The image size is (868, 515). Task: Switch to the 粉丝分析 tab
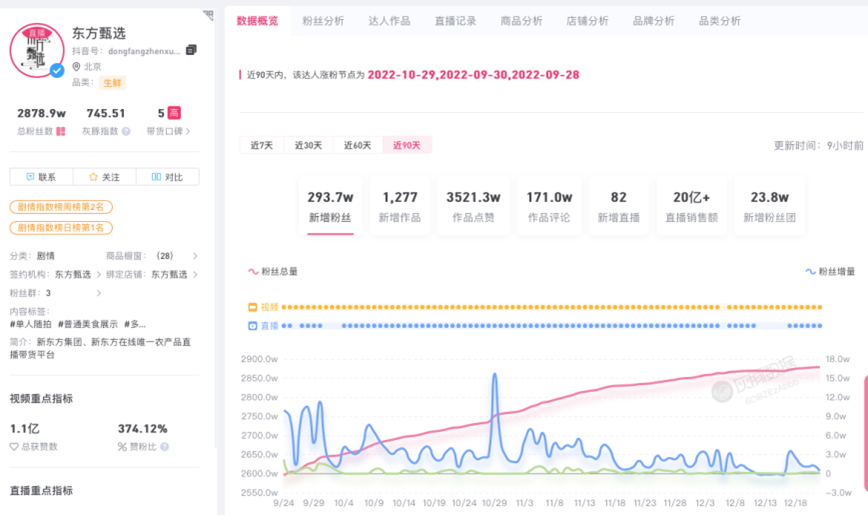(321, 21)
